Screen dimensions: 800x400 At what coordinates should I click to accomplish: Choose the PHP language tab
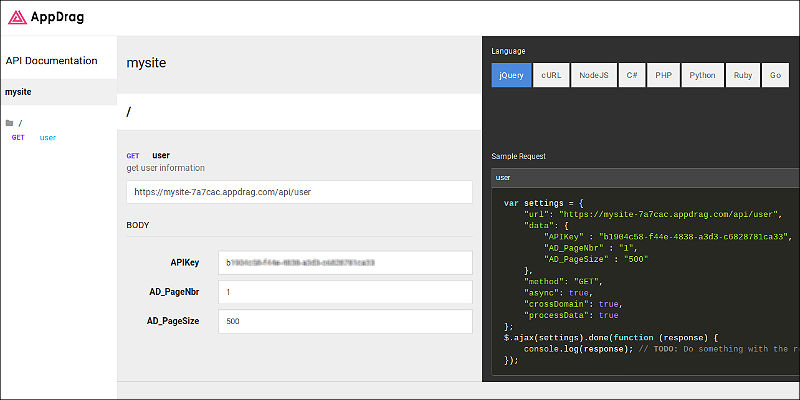click(x=663, y=75)
